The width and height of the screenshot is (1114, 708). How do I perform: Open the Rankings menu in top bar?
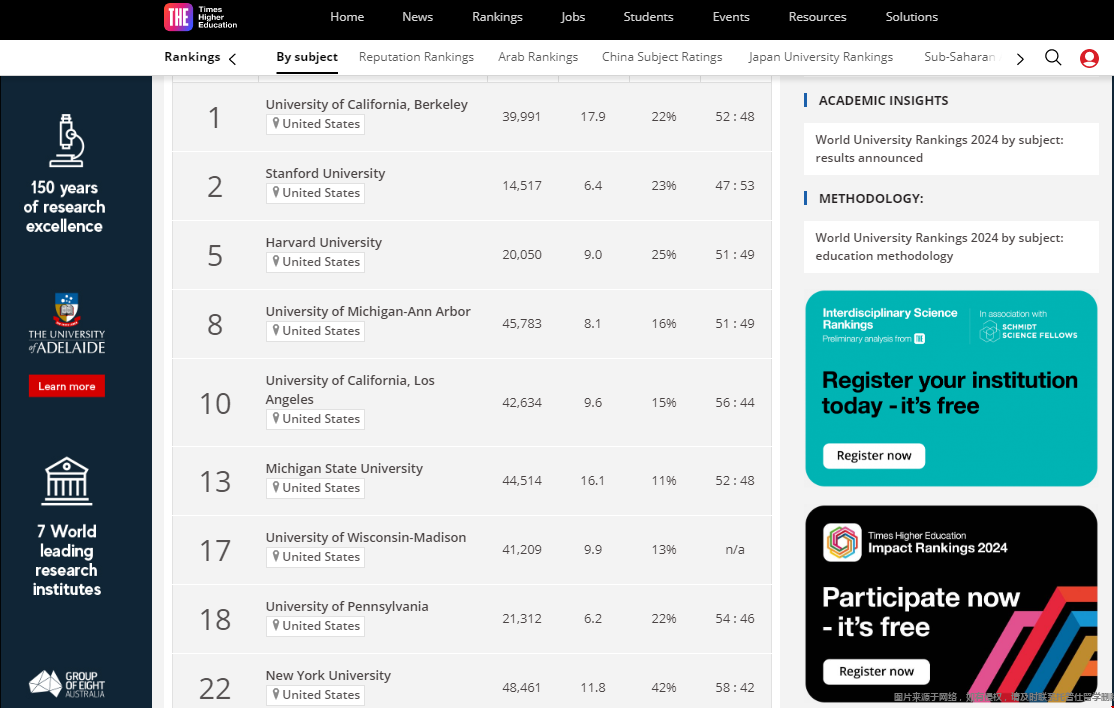tap(497, 17)
